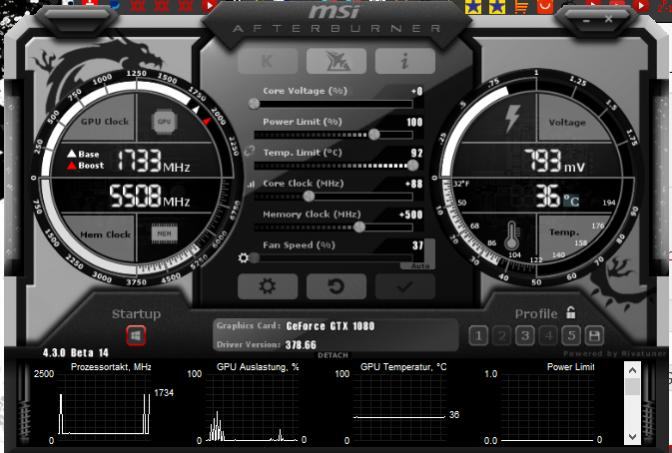Open the settings gear button
This screenshot has height=453, width=672.
pos(267,286)
